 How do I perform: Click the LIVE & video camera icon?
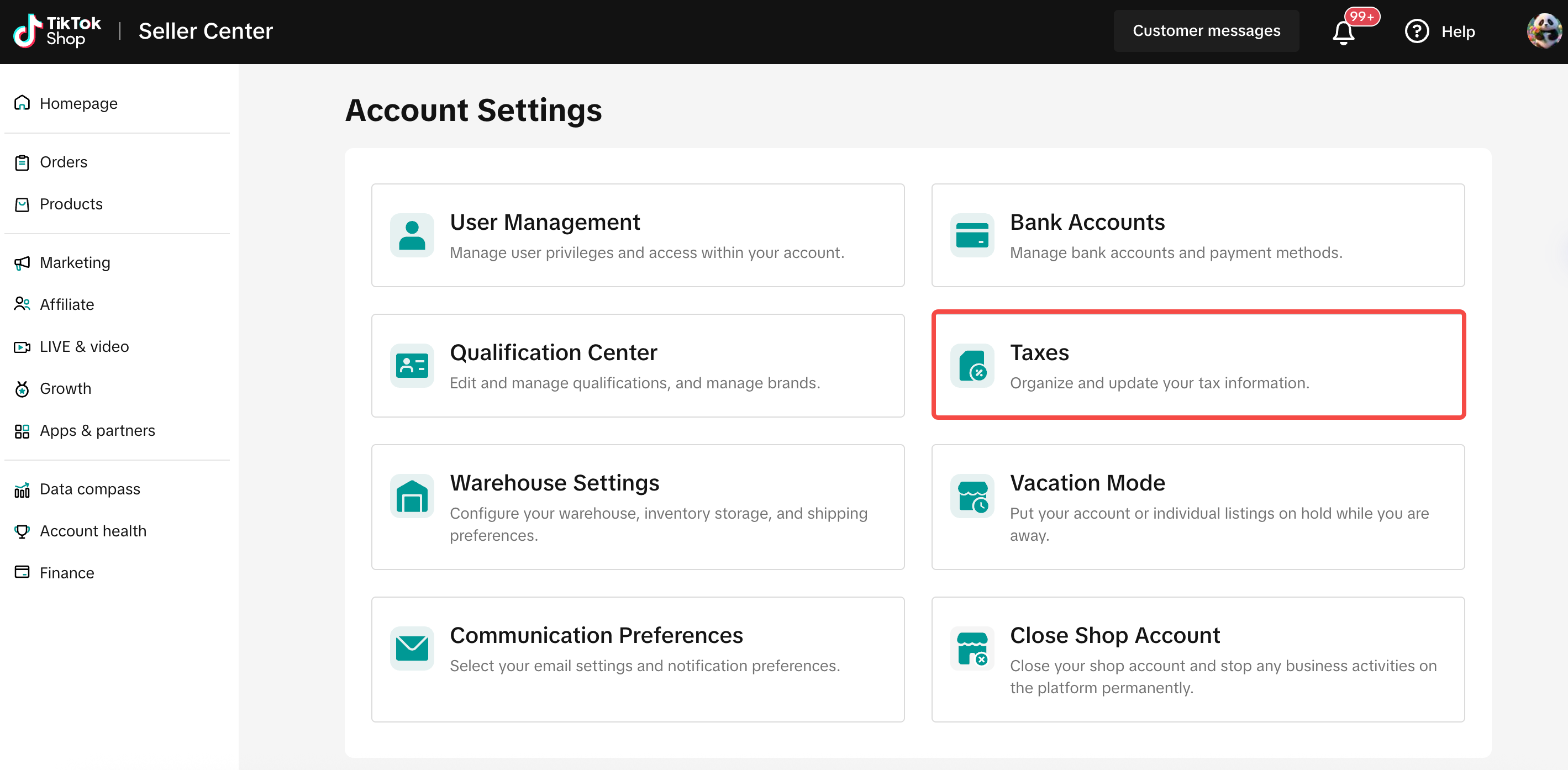coord(22,347)
